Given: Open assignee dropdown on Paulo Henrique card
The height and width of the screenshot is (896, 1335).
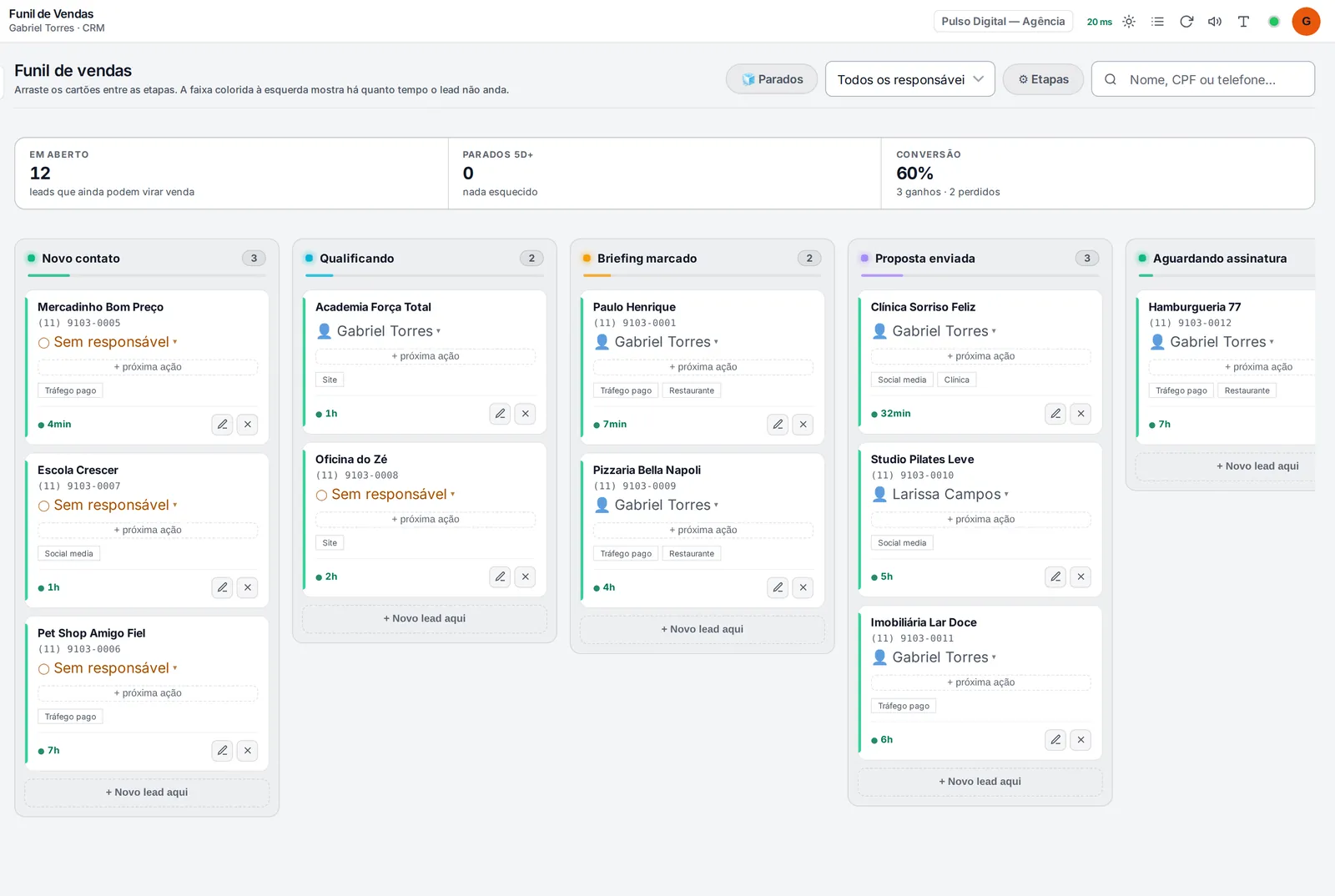Looking at the screenshot, I should [x=656, y=342].
